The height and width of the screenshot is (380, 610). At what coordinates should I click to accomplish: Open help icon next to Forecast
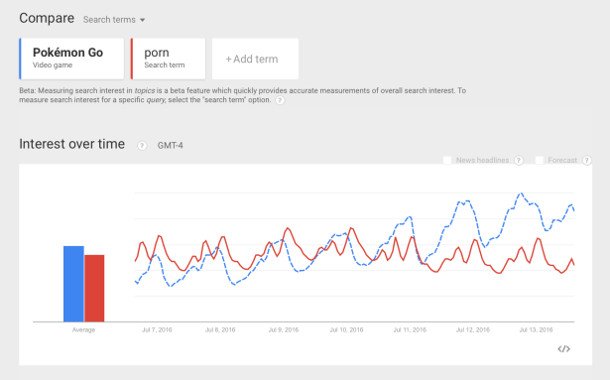587,160
